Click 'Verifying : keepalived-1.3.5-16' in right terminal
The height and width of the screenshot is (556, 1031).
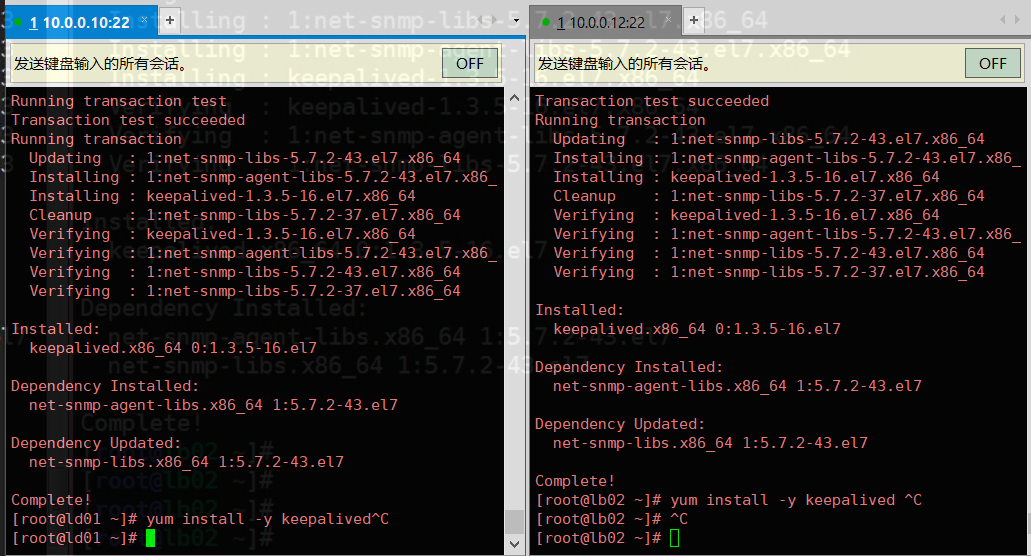pos(746,216)
